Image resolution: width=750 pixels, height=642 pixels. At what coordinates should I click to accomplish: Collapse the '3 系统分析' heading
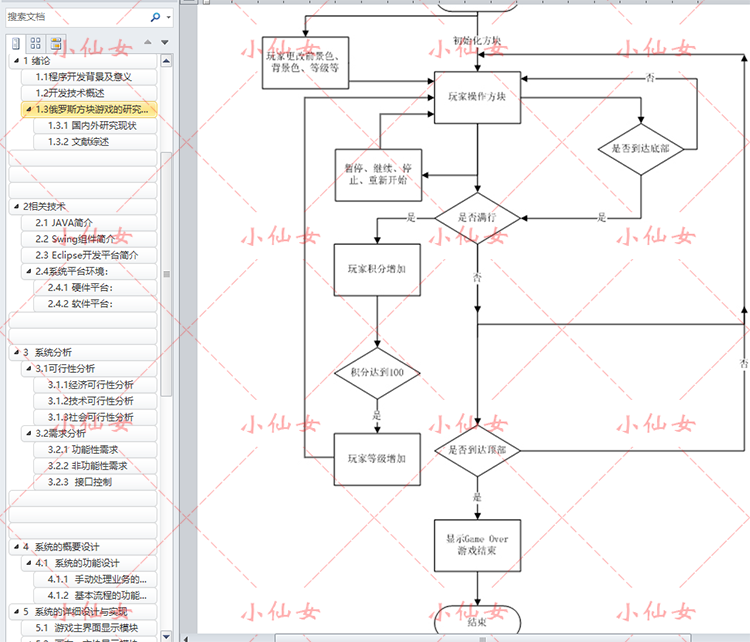click(x=17, y=353)
